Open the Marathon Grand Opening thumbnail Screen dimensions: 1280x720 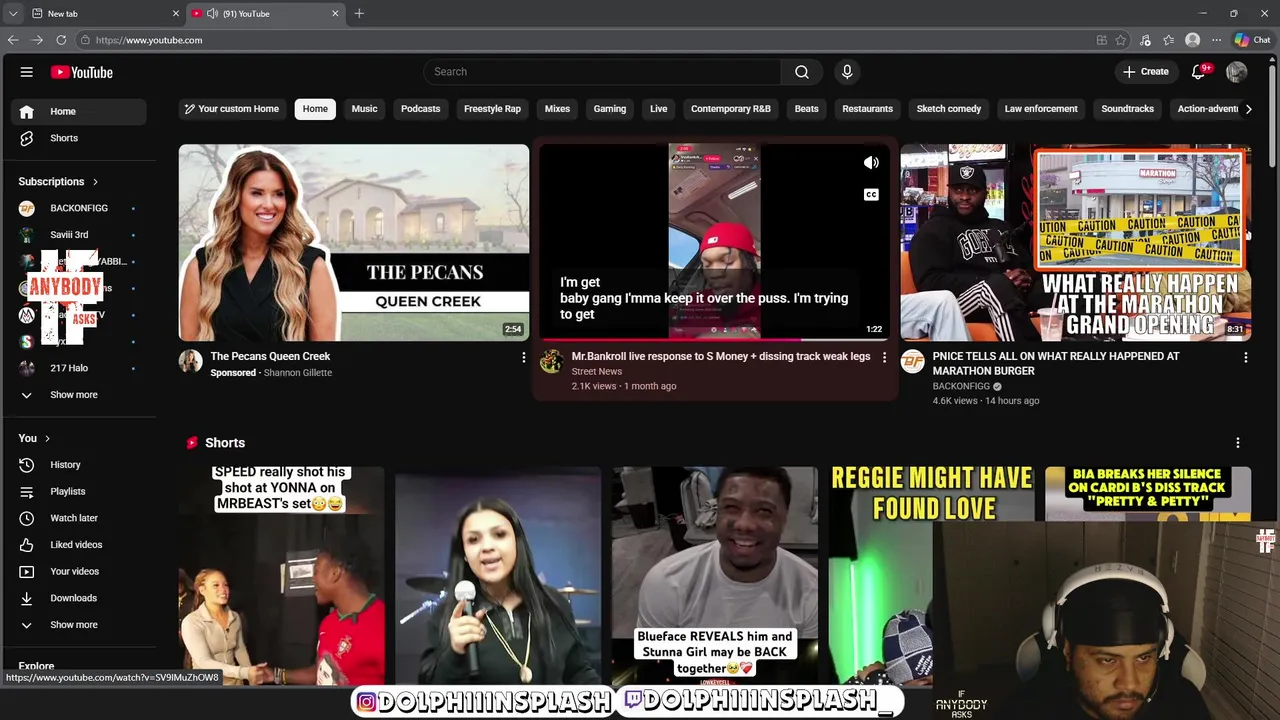pos(1075,242)
